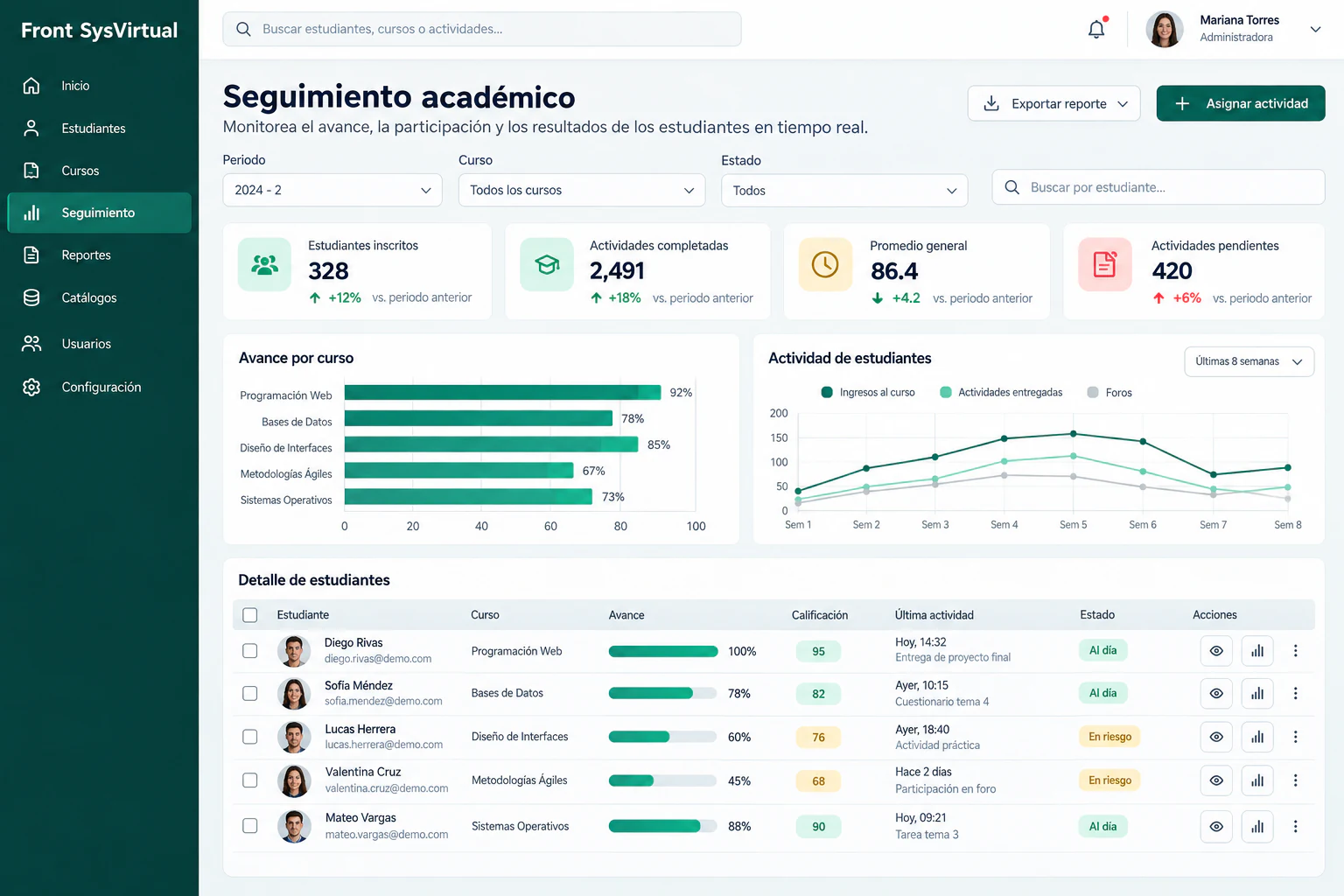Screen dimensions: 1344x896
Task: Open stats chart for Lucas Herrera
Action: click(1257, 737)
